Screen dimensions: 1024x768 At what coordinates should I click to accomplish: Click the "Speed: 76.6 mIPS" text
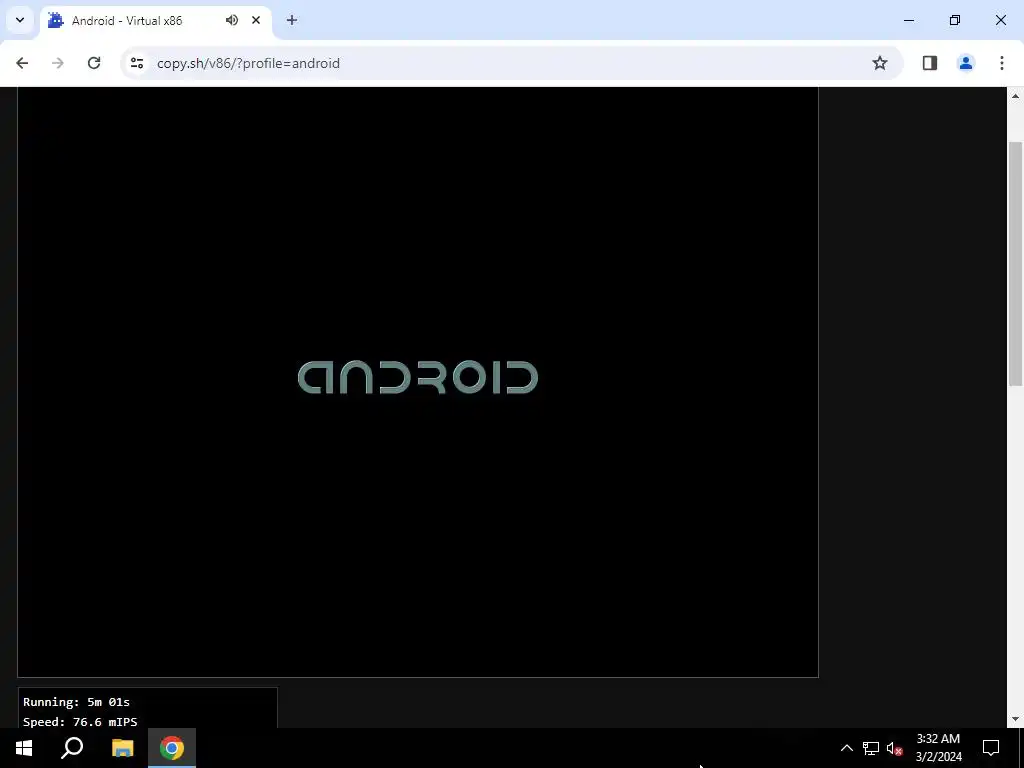(x=80, y=722)
